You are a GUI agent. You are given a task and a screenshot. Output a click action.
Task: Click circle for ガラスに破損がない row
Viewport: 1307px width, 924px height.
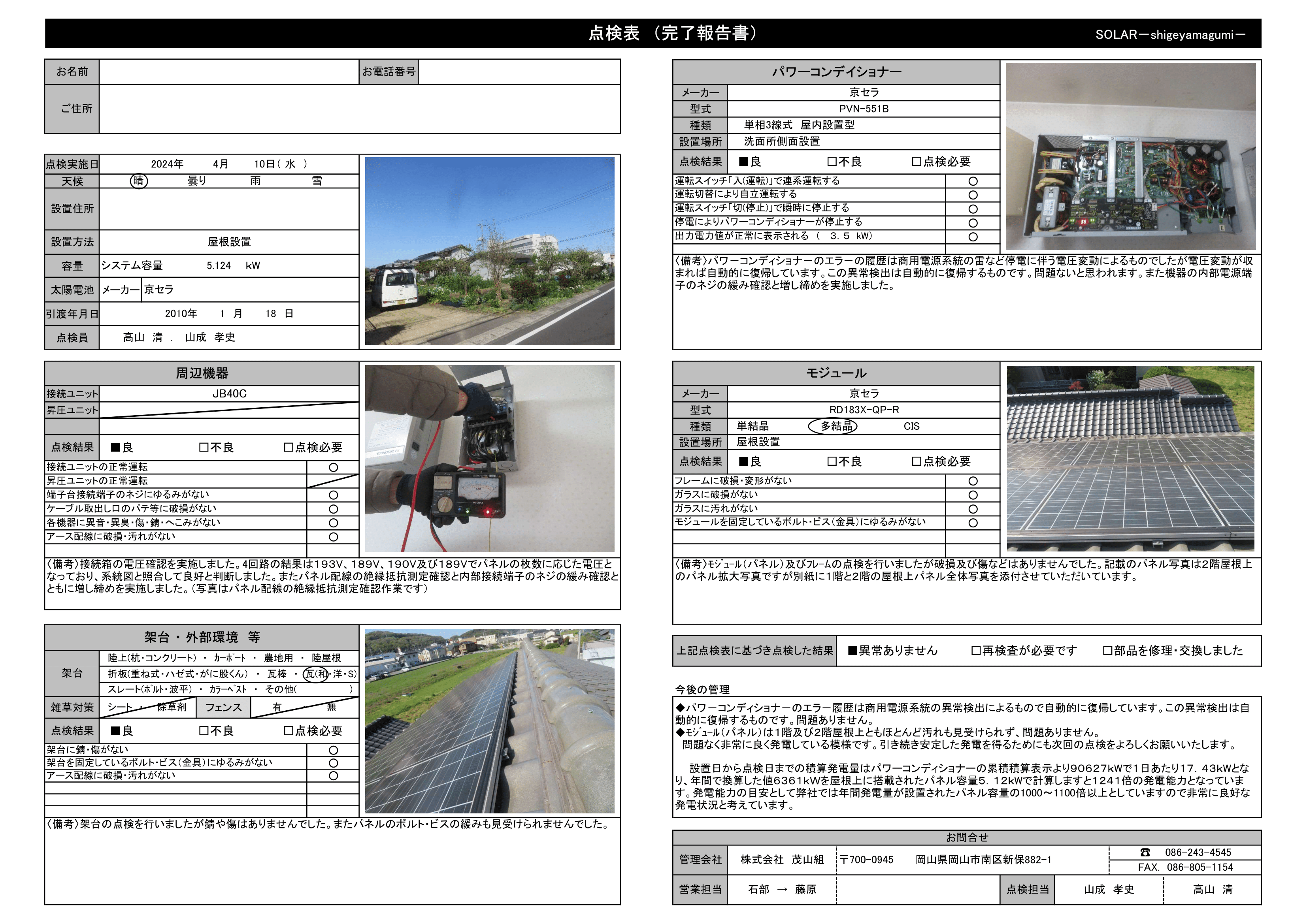973,495
